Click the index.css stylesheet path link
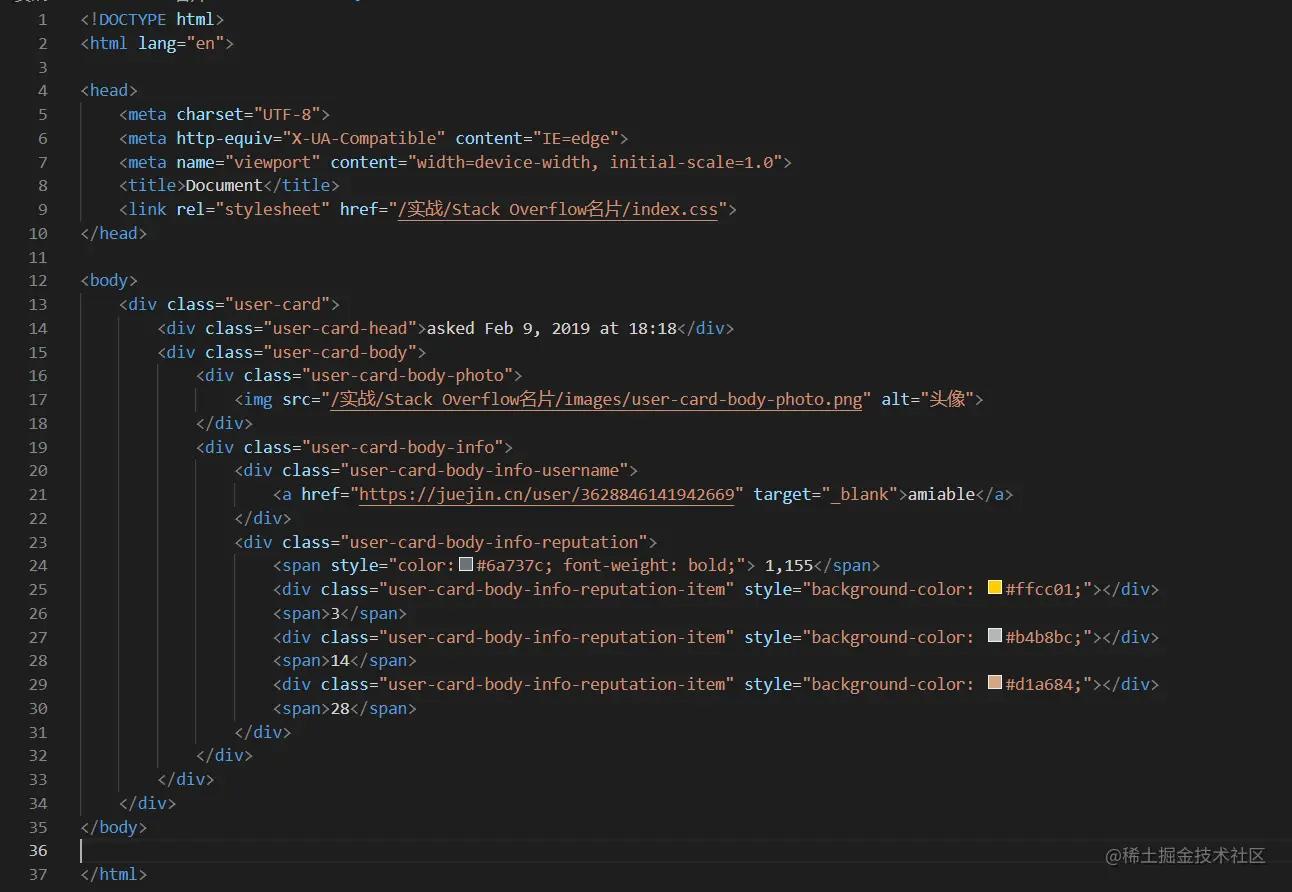 click(x=557, y=210)
